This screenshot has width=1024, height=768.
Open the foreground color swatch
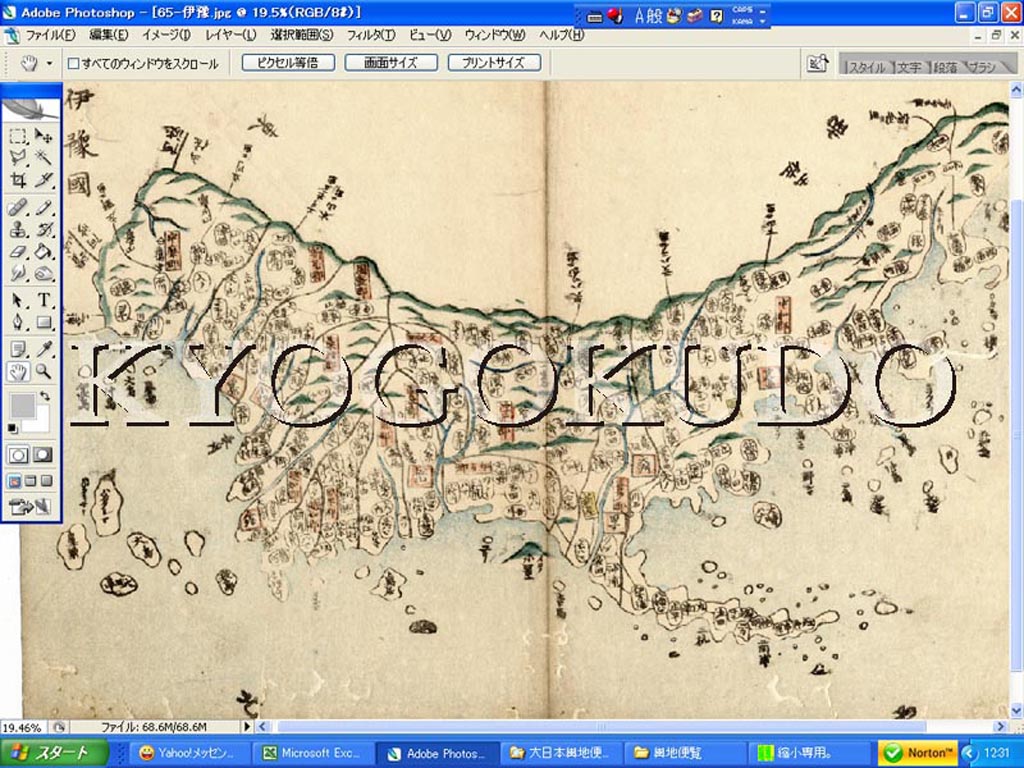click(23, 406)
